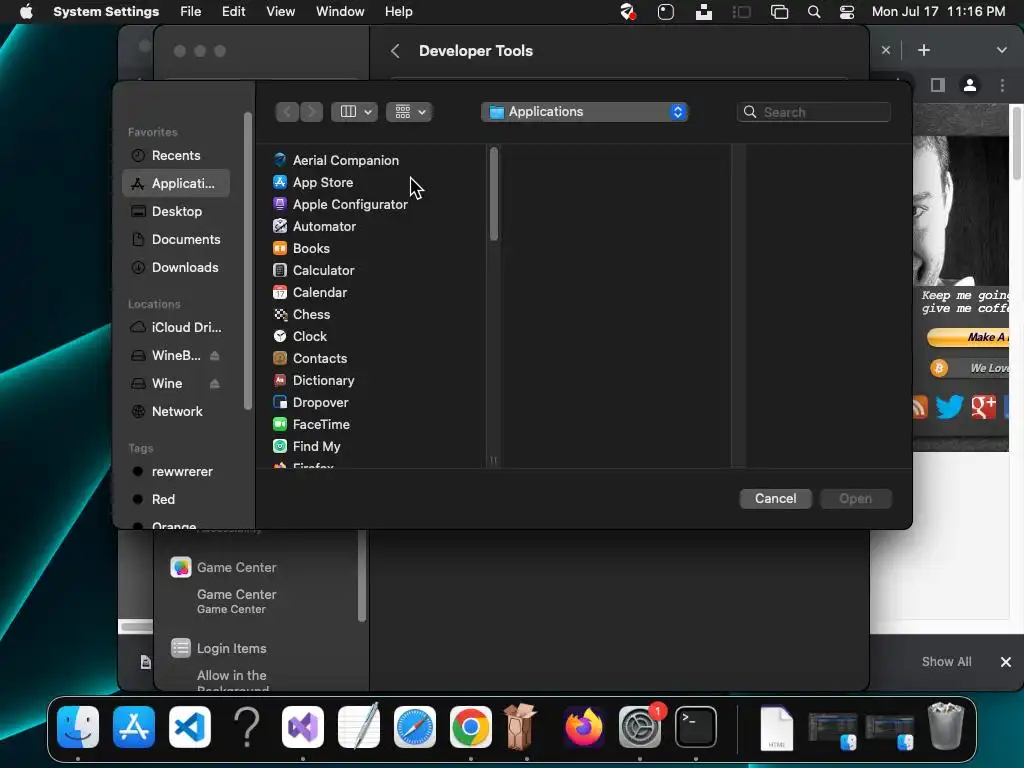
Task: Select Applications in sidebar favorites
Action: point(176,184)
